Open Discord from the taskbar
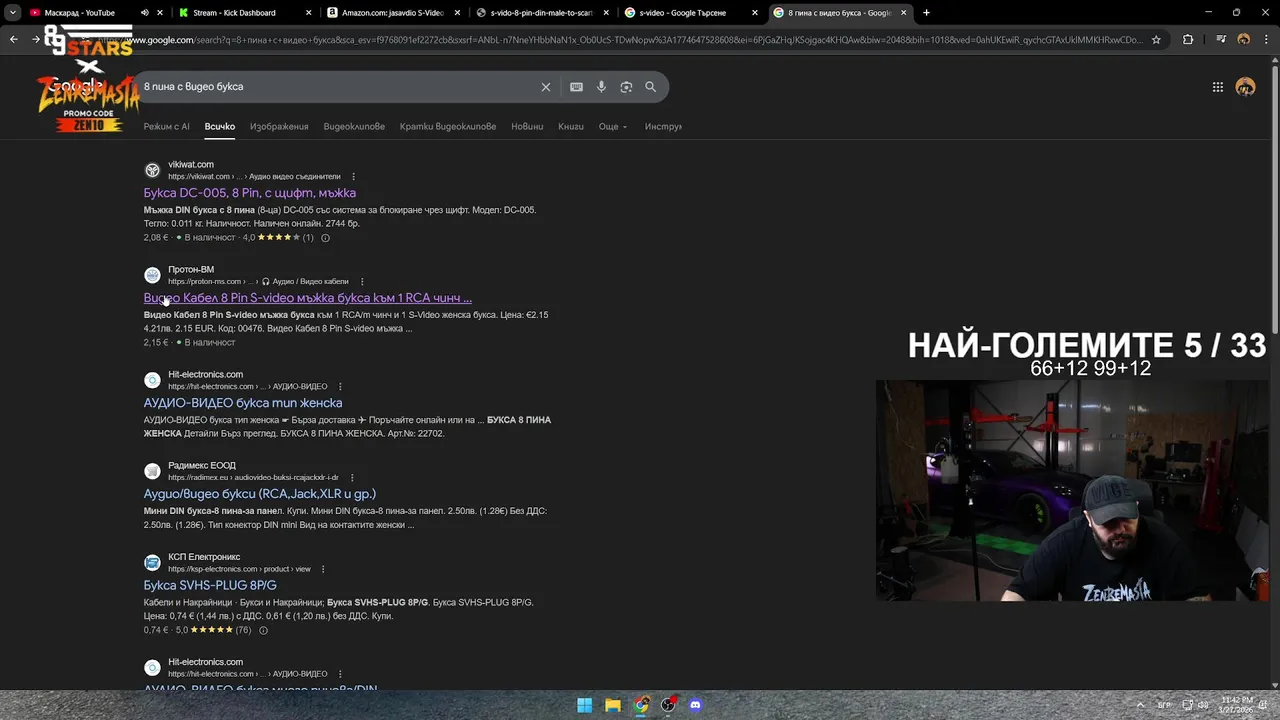The image size is (1280, 720). coord(696,705)
